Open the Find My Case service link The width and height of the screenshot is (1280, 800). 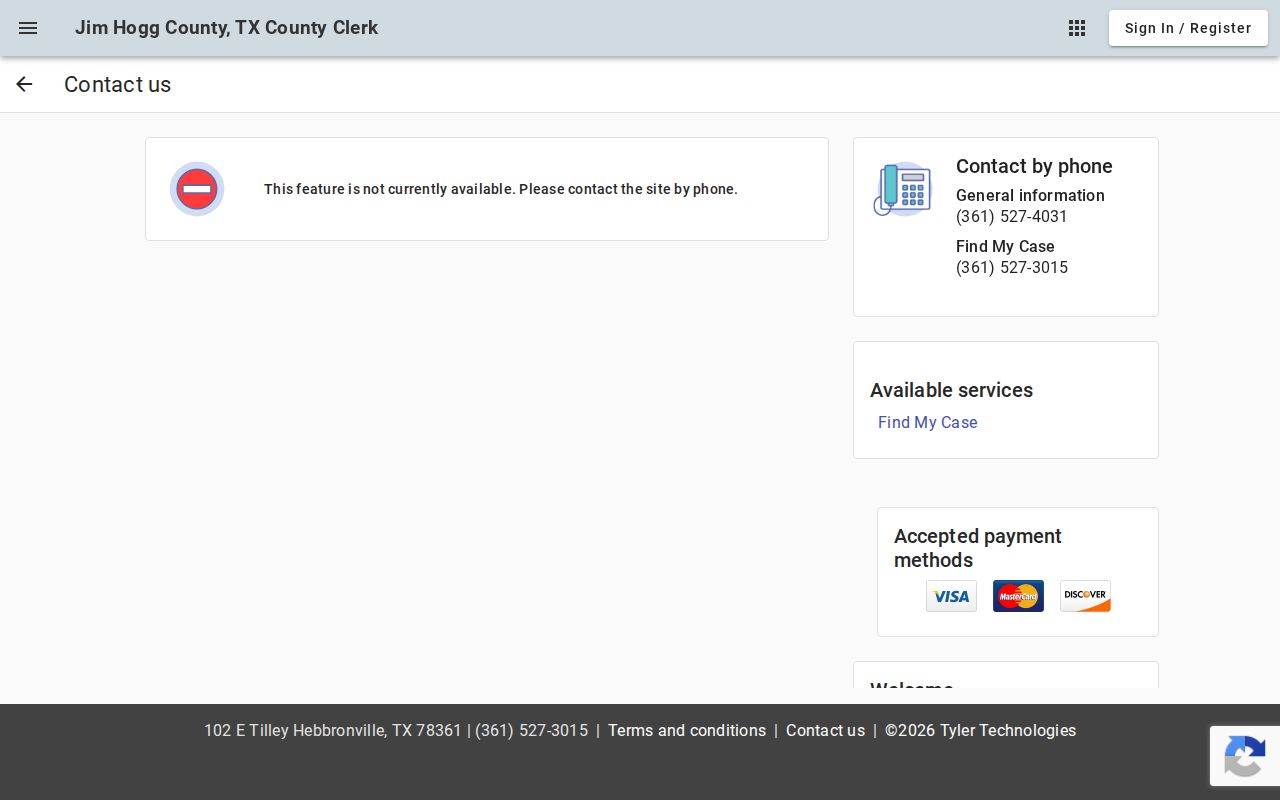tap(928, 422)
